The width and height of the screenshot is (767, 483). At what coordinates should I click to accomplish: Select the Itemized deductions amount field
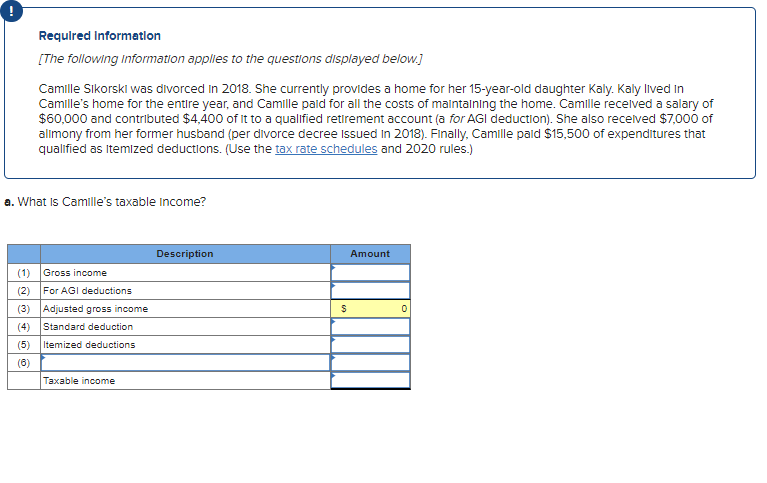point(370,345)
